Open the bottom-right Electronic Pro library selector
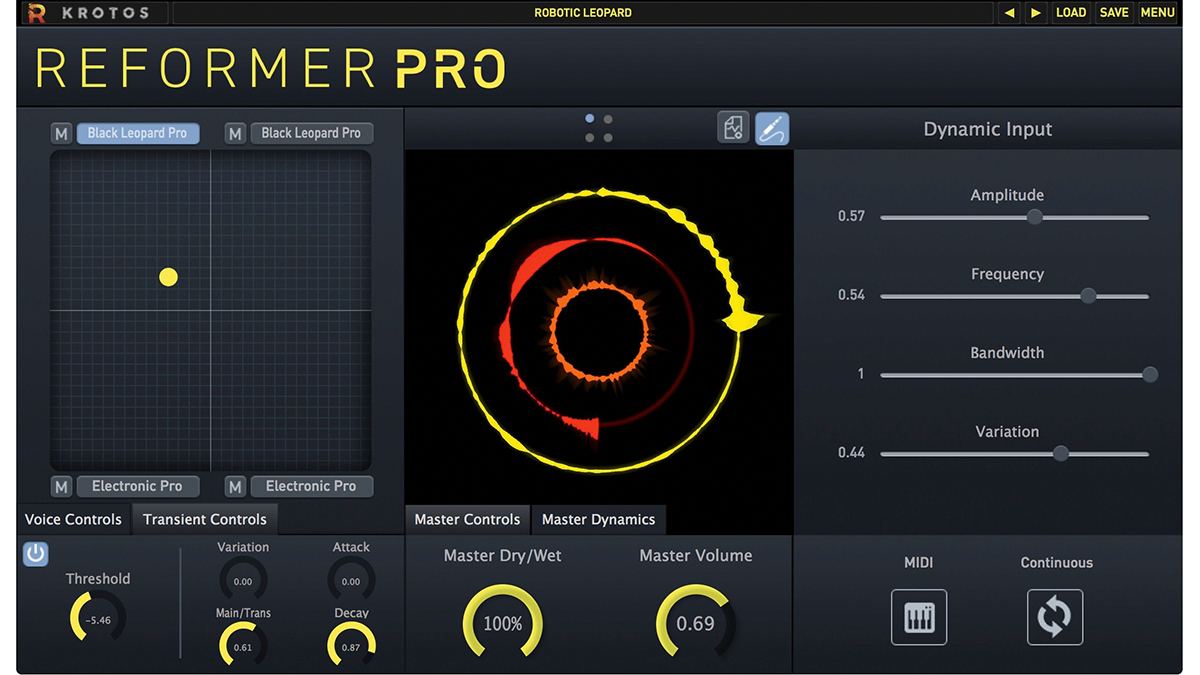1200x675 pixels. pos(311,486)
